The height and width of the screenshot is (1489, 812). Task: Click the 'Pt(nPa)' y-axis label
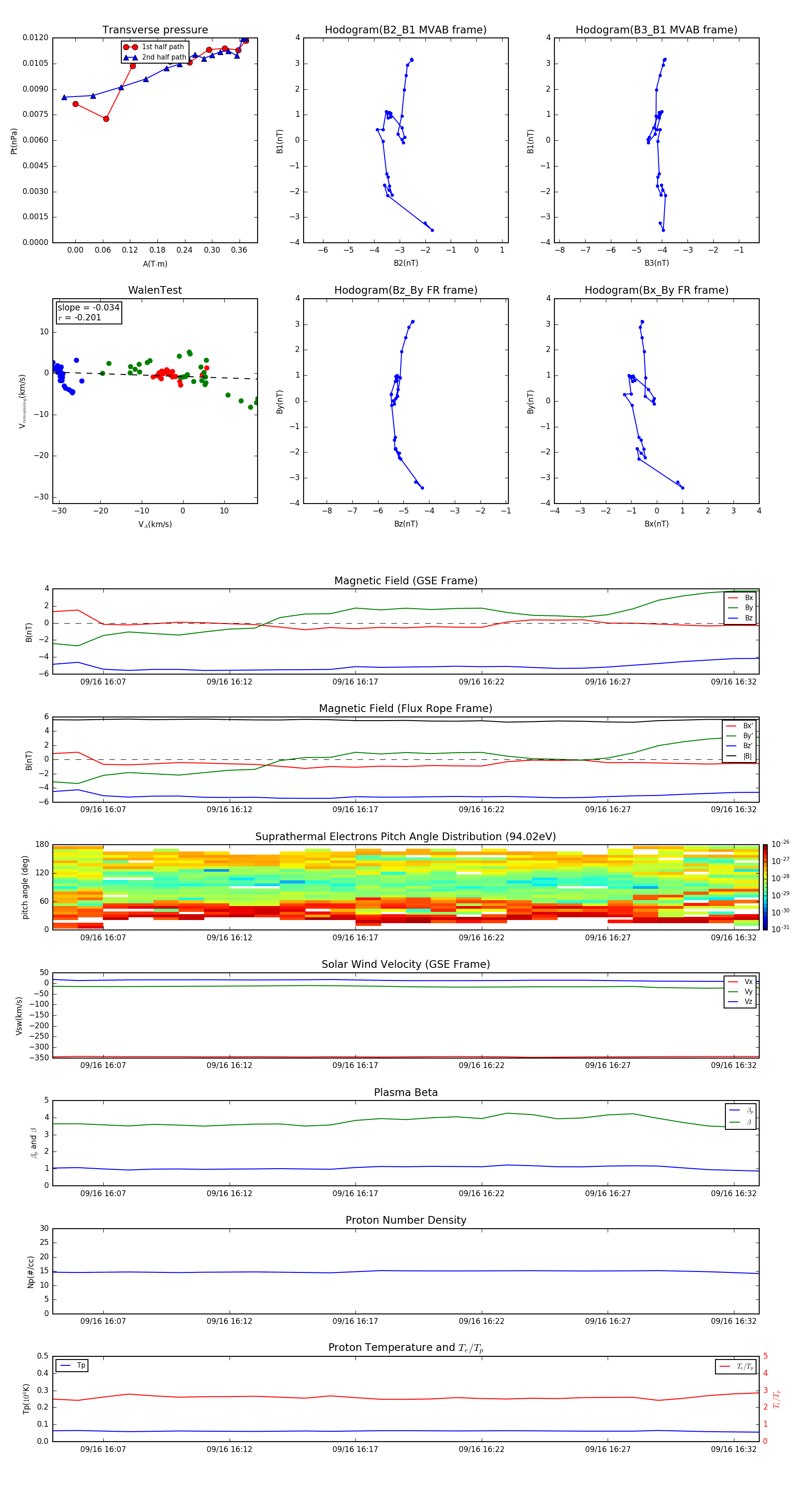[x=14, y=141]
